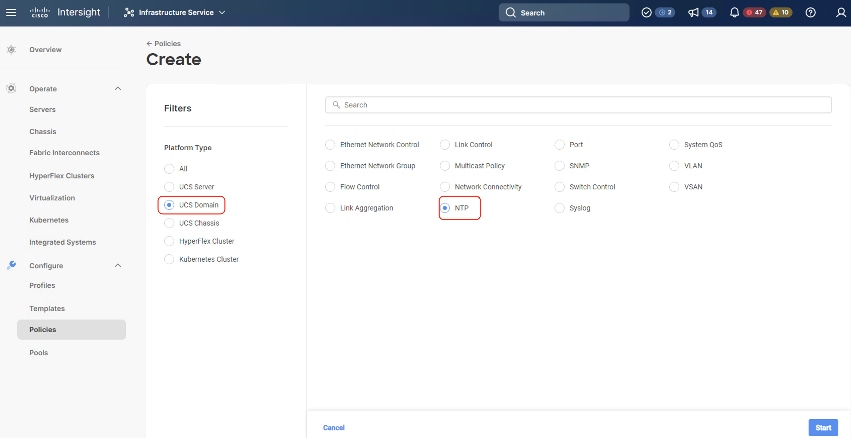The width and height of the screenshot is (851, 438).
Task: Select Ethernet Network Control policy radio
Action: click(329, 145)
